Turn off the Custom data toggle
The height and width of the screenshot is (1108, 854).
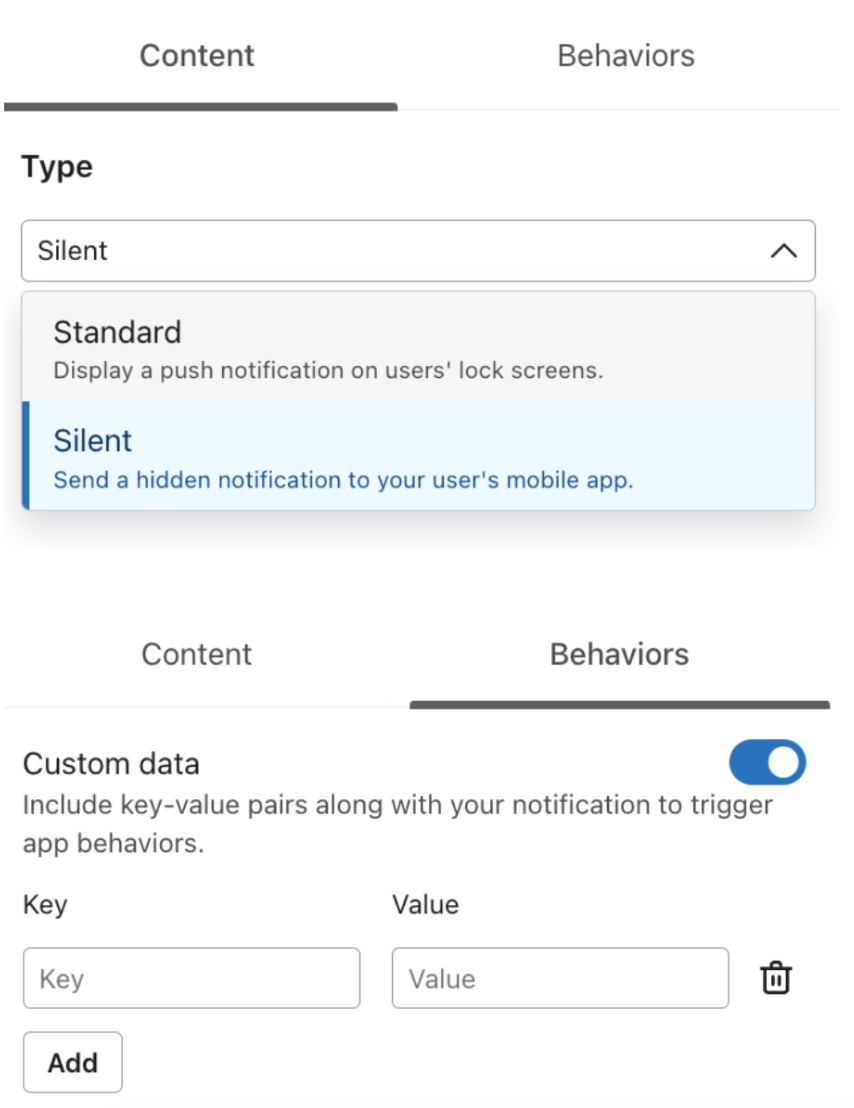point(767,763)
